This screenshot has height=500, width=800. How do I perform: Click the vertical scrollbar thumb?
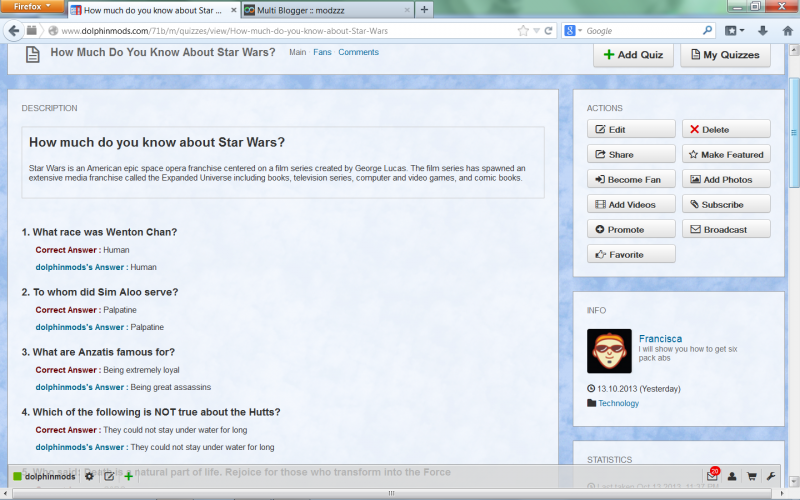[794, 133]
